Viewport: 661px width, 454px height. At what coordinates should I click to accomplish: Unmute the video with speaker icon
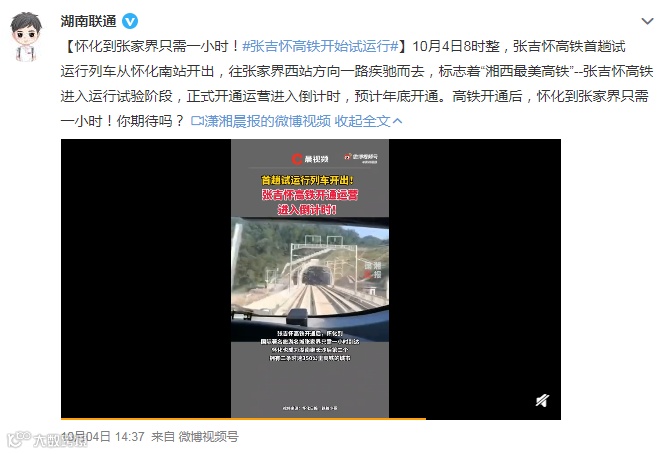click(x=542, y=400)
